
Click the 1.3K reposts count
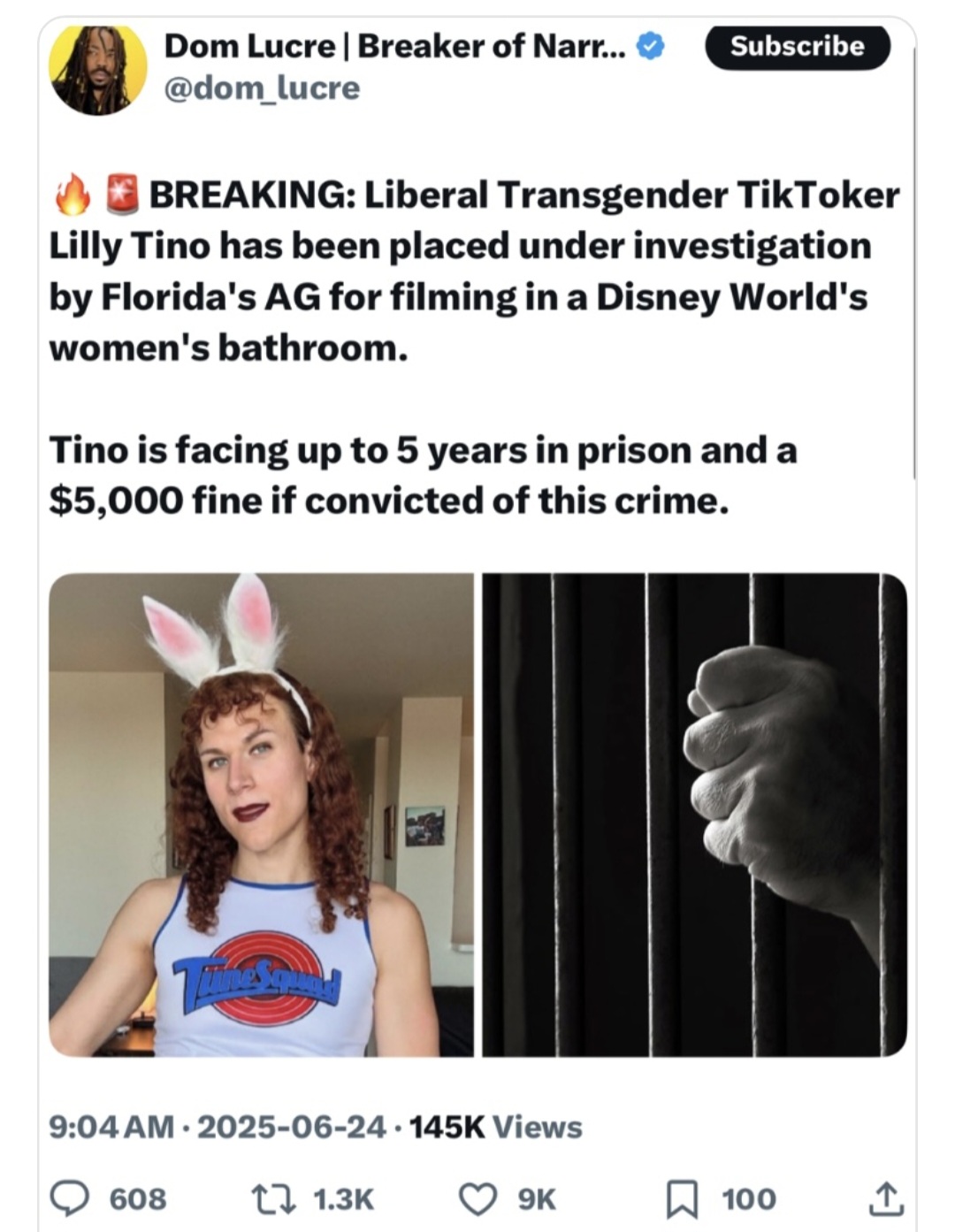(344, 1199)
